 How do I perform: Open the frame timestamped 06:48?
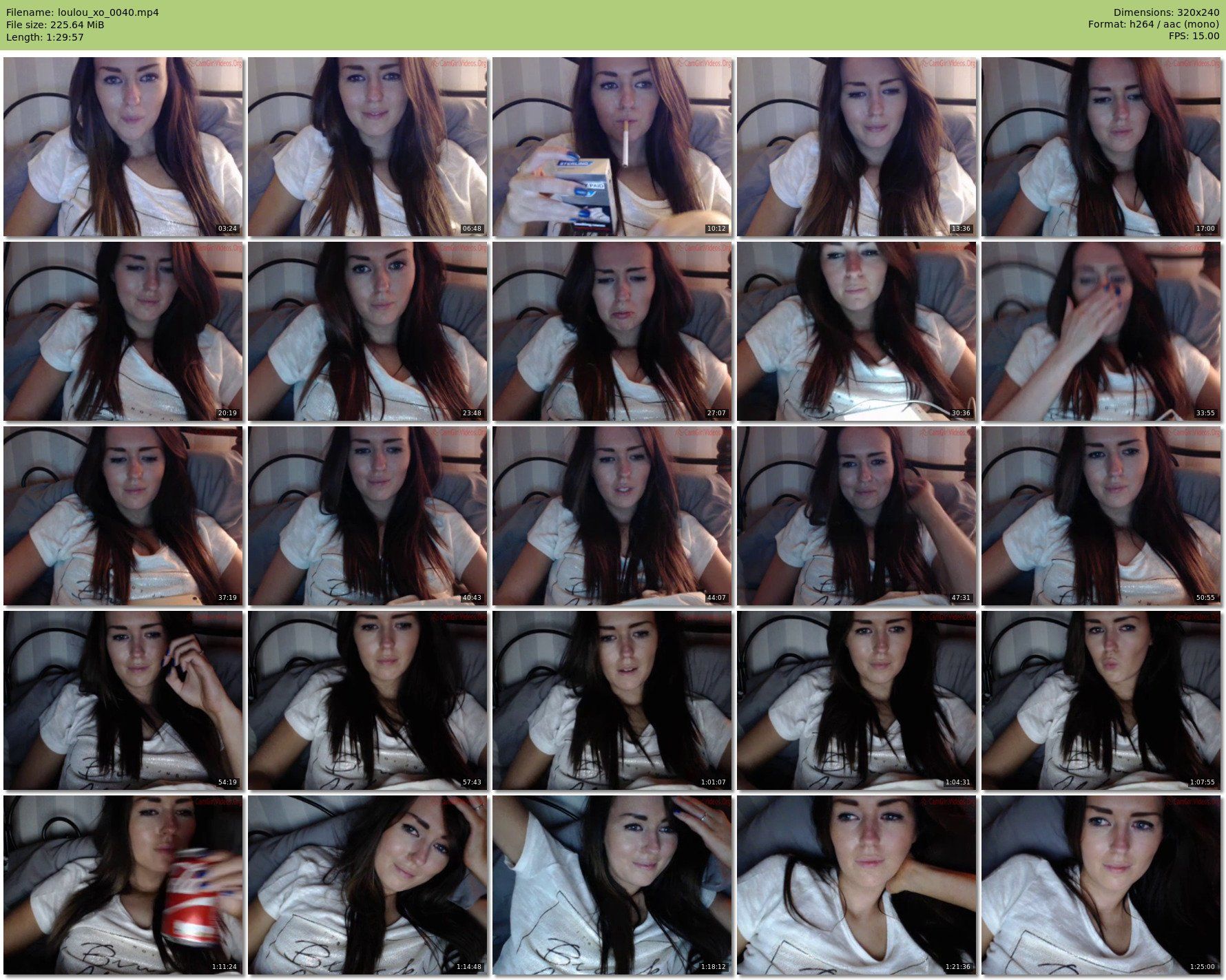tap(367, 147)
